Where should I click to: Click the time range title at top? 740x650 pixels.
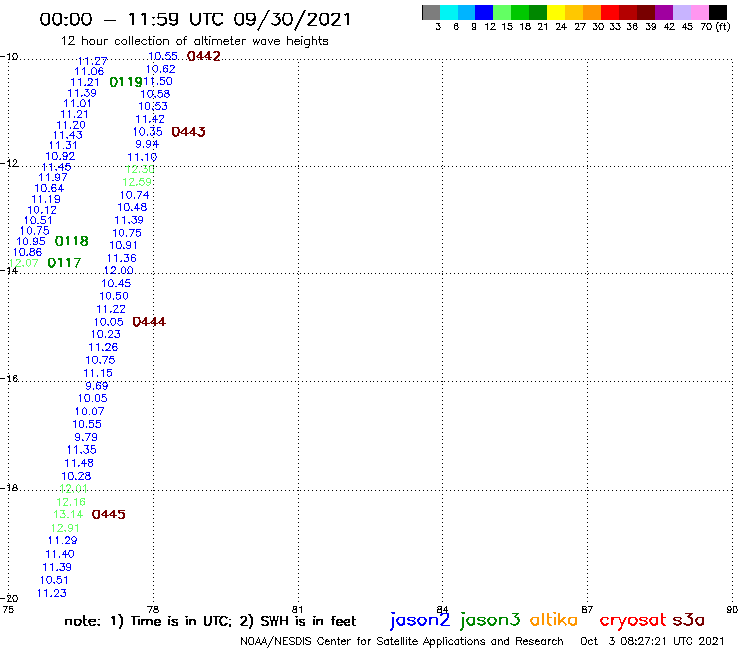[195, 19]
